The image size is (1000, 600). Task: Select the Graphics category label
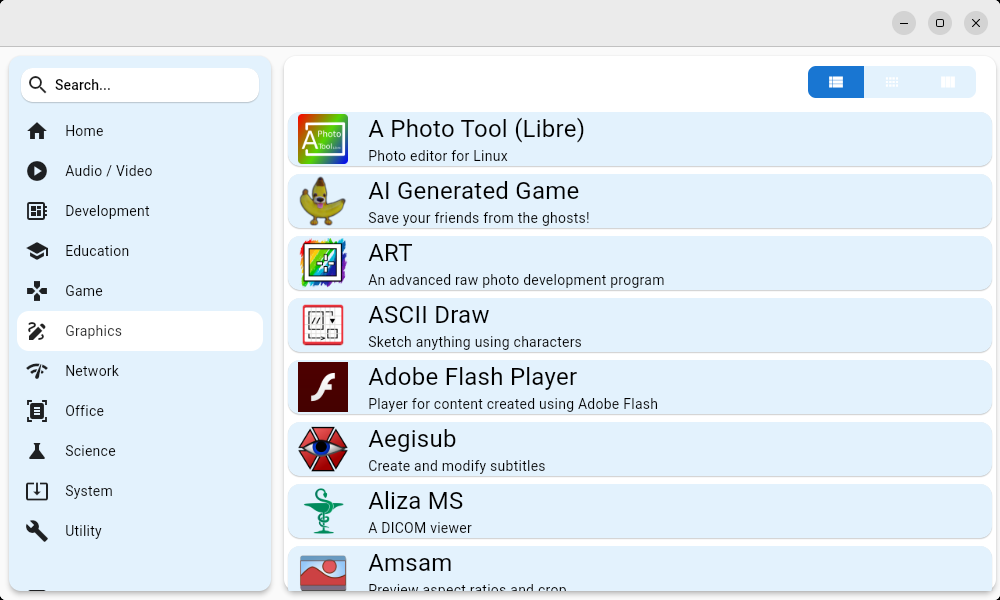tap(93, 331)
